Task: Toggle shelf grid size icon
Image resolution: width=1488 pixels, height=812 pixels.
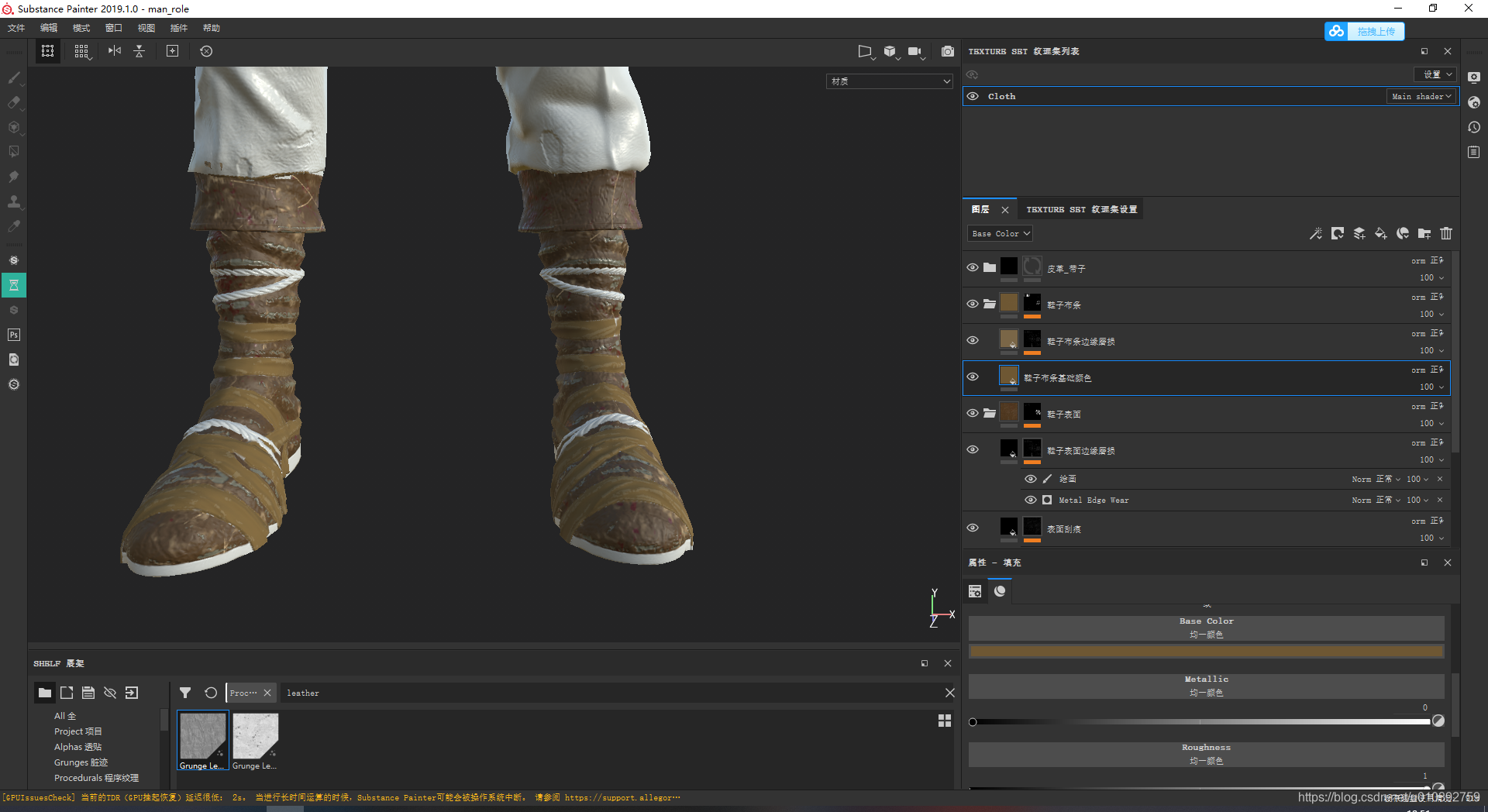Action: coord(945,721)
